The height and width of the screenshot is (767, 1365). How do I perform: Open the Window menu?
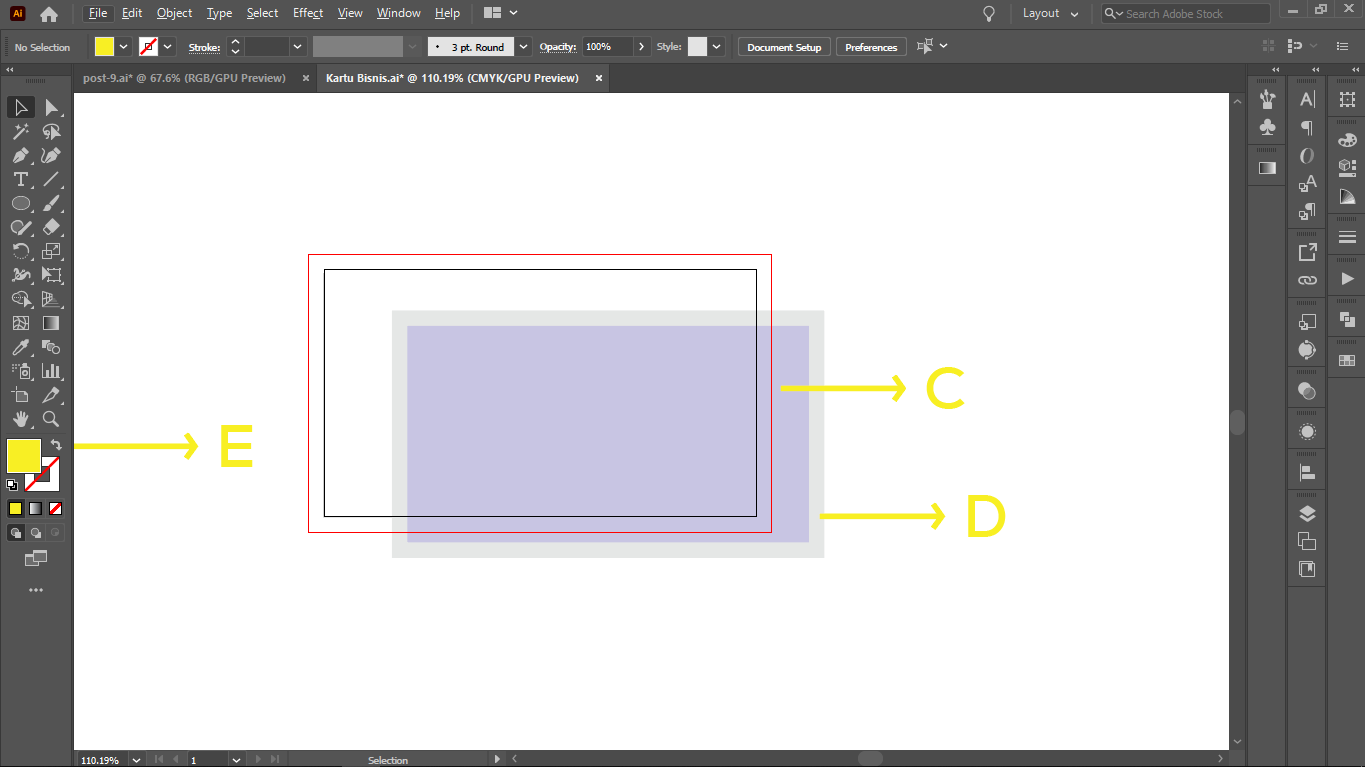(398, 13)
